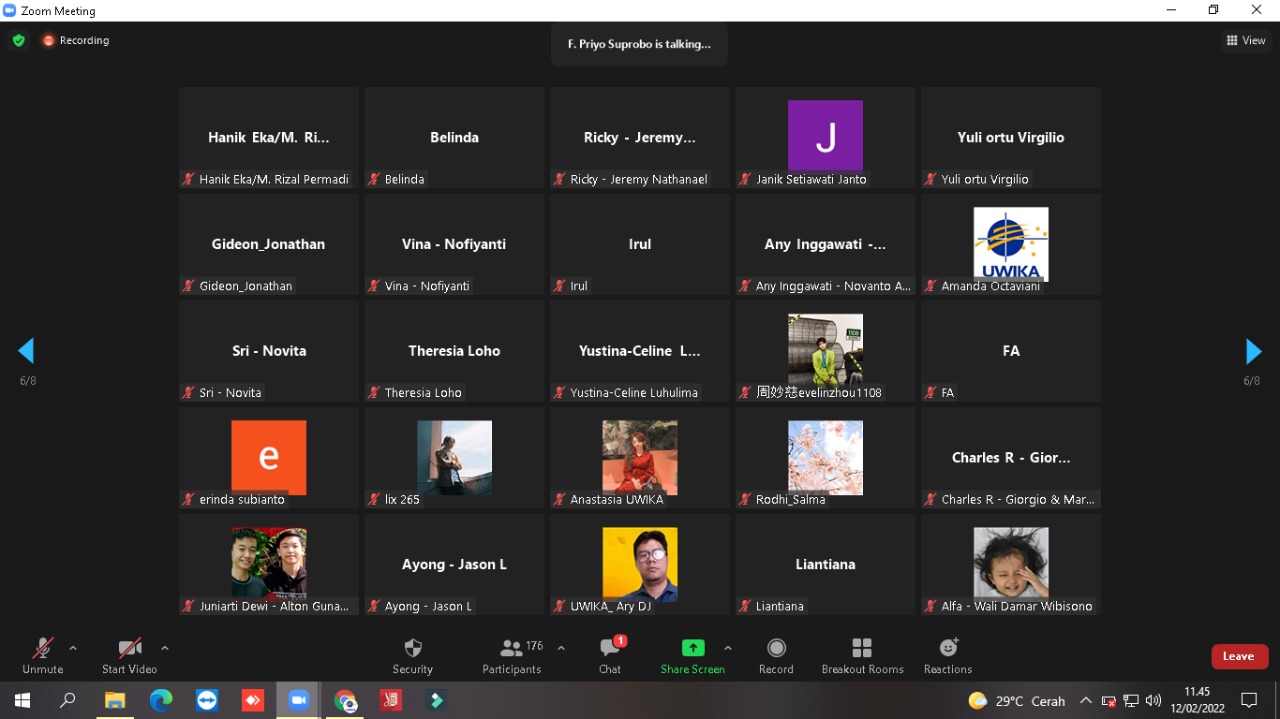1280x719 pixels.
Task: Open the Participants panel
Action: coord(511,656)
